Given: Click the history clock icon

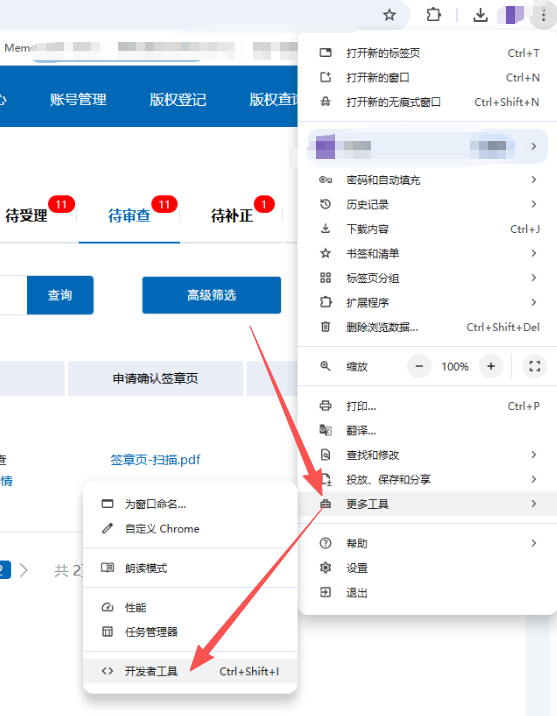Looking at the screenshot, I should coord(326,204).
